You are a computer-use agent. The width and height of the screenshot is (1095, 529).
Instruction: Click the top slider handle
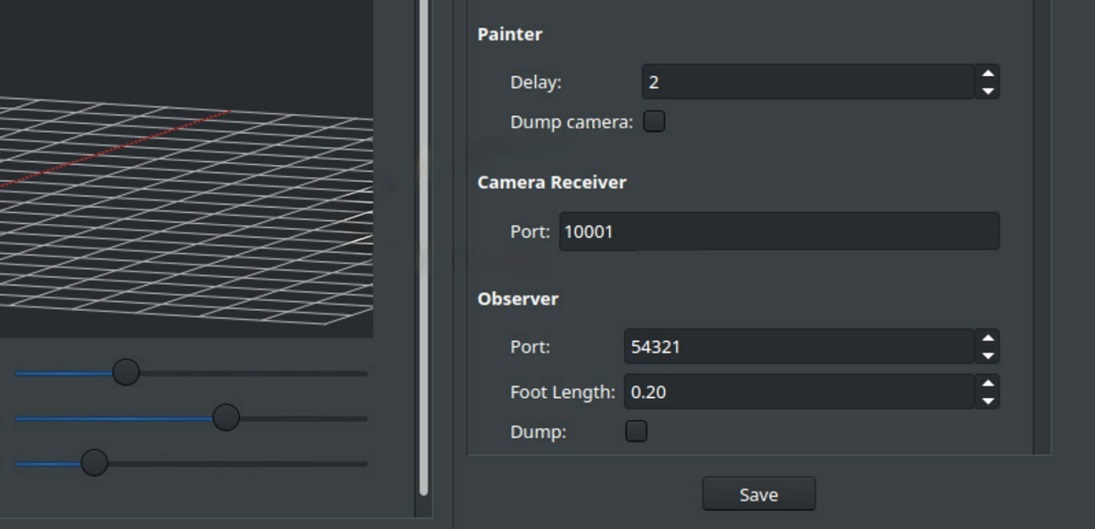click(x=126, y=373)
